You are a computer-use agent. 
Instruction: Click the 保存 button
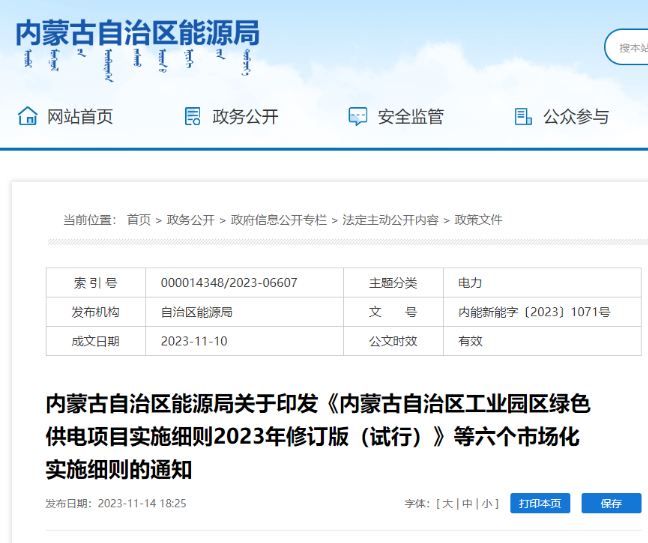611,504
